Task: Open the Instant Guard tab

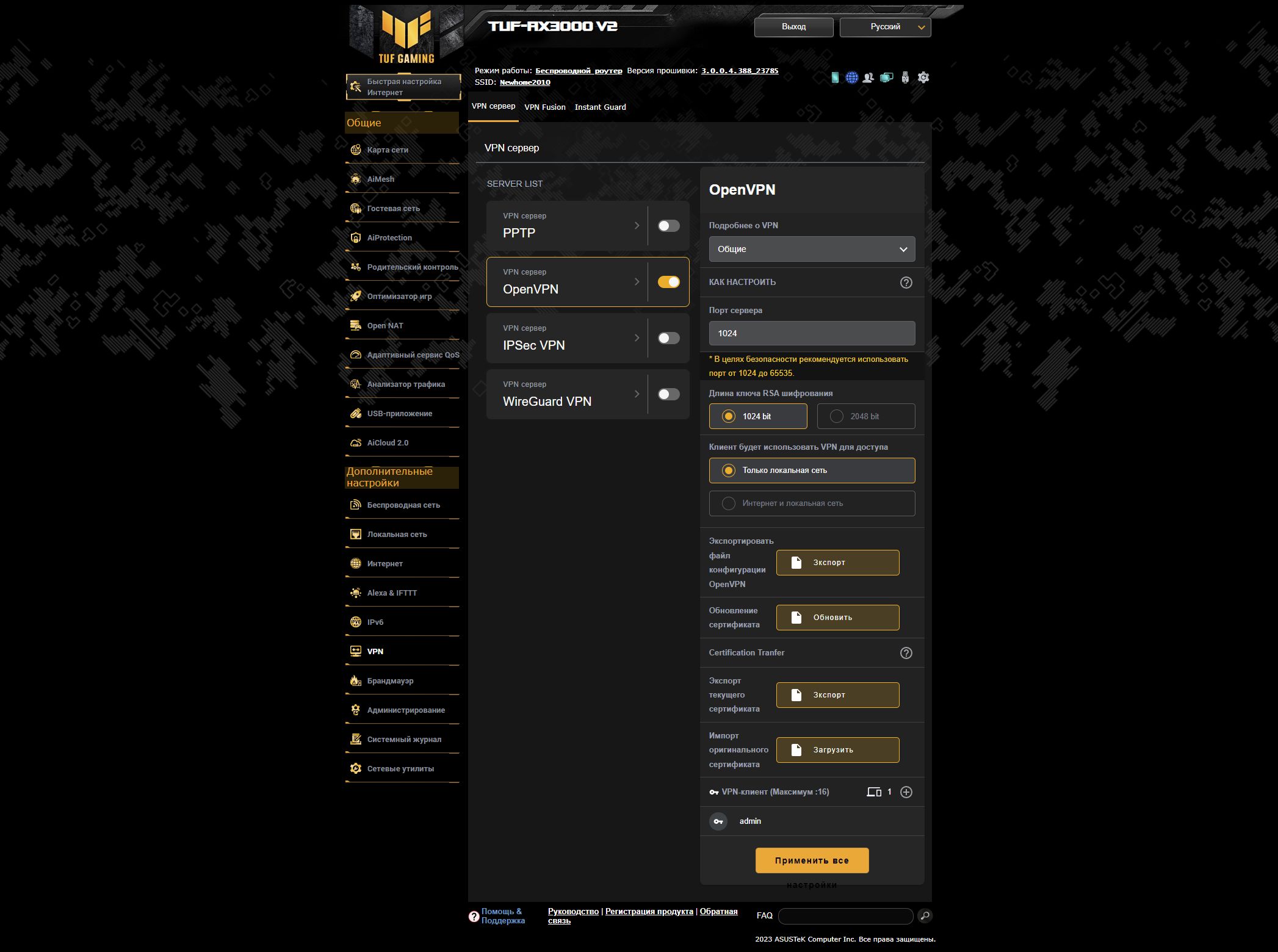Action: pos(600,107)
